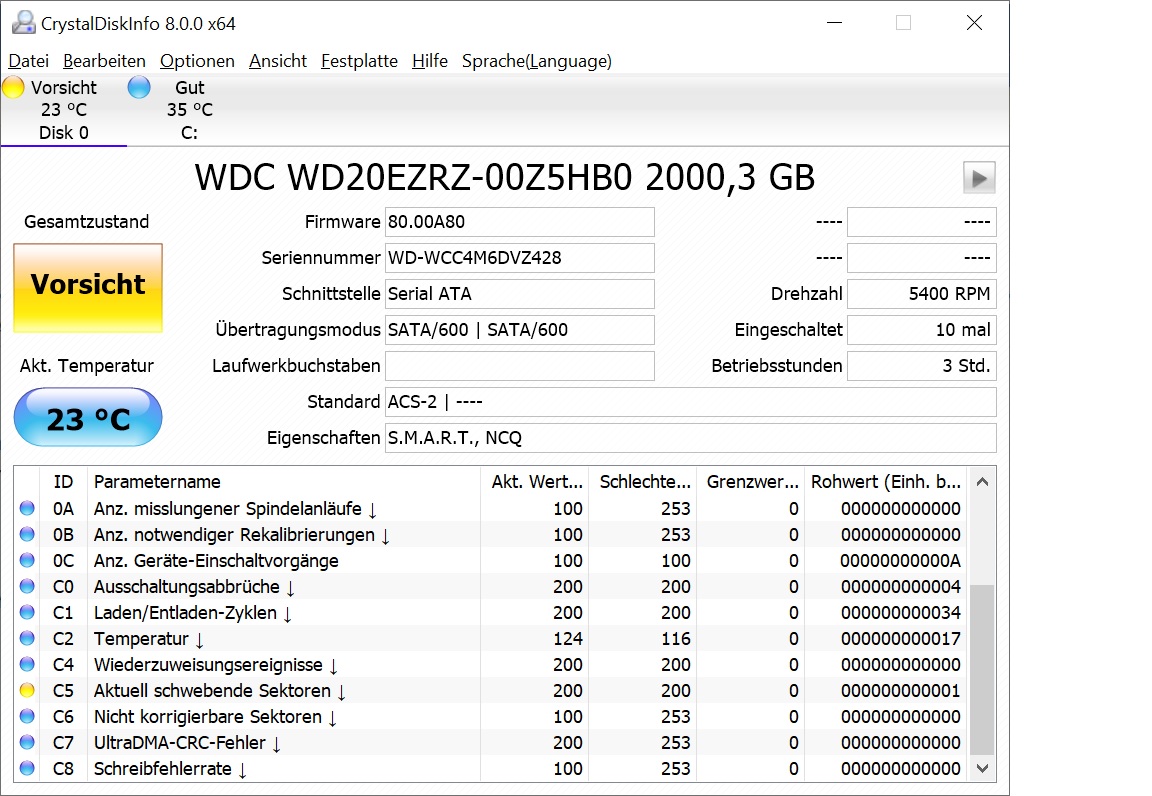The width and height of the screenshot is (1152, 796).
Task: Click blue status dot of row C4
Action: click(x=27, y=664)
